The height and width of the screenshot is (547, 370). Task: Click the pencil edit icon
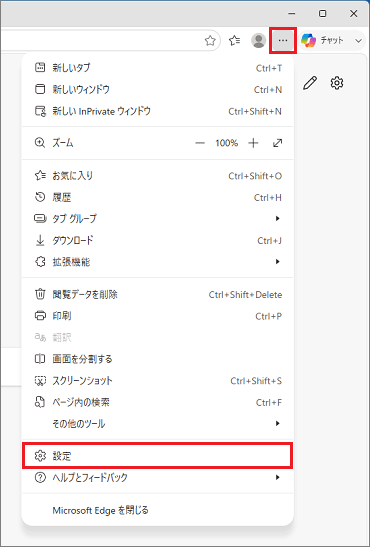310,83
